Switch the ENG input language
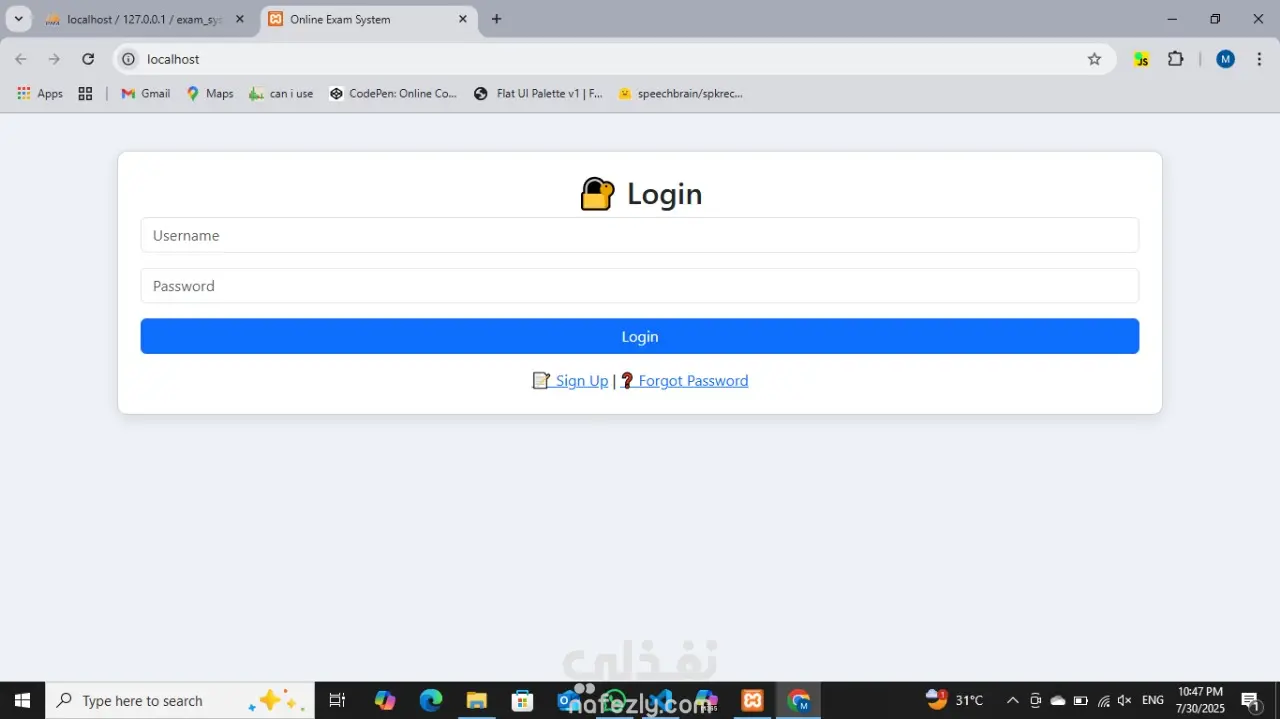 (1152, 700)
